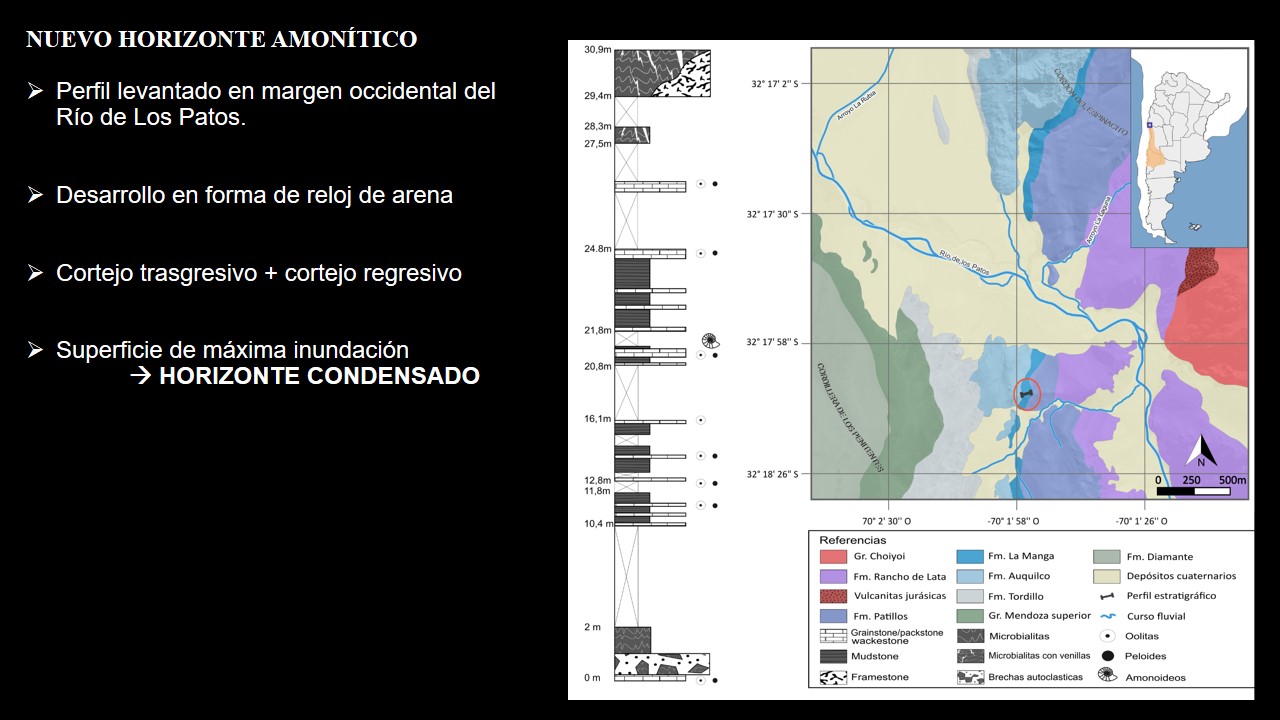Click the ammonoid fossil symbol beside the stratigraphic column
The height and width of the screenshot is (720, 1280).
tap(710, 340)
